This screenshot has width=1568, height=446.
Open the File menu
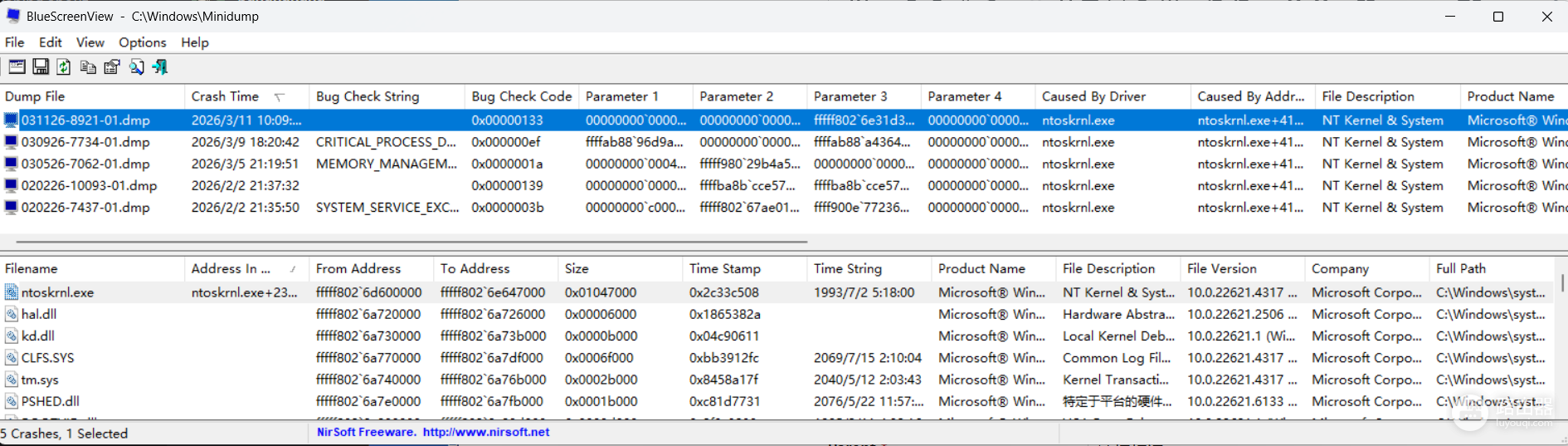coord(15,42)
